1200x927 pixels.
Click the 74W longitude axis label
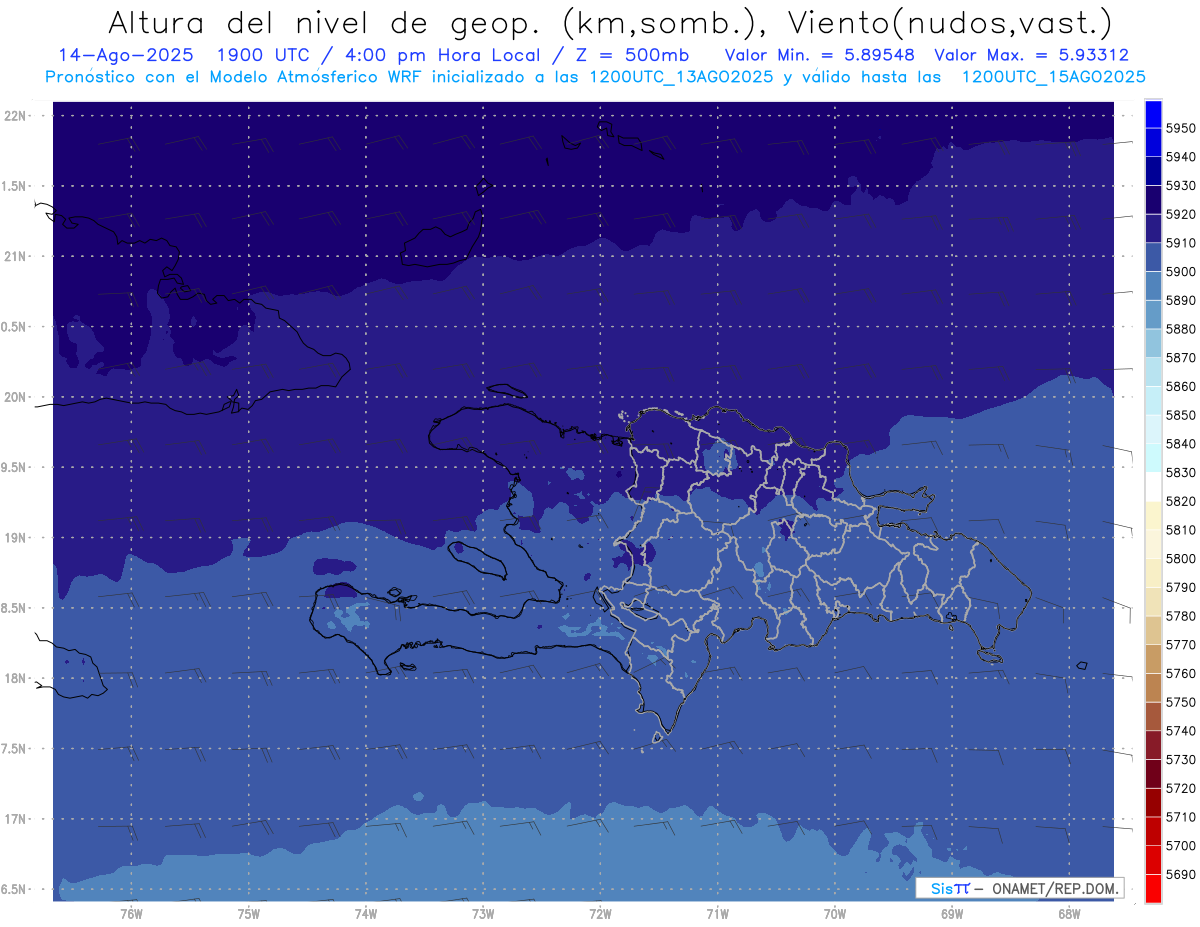tap(365, 913)
